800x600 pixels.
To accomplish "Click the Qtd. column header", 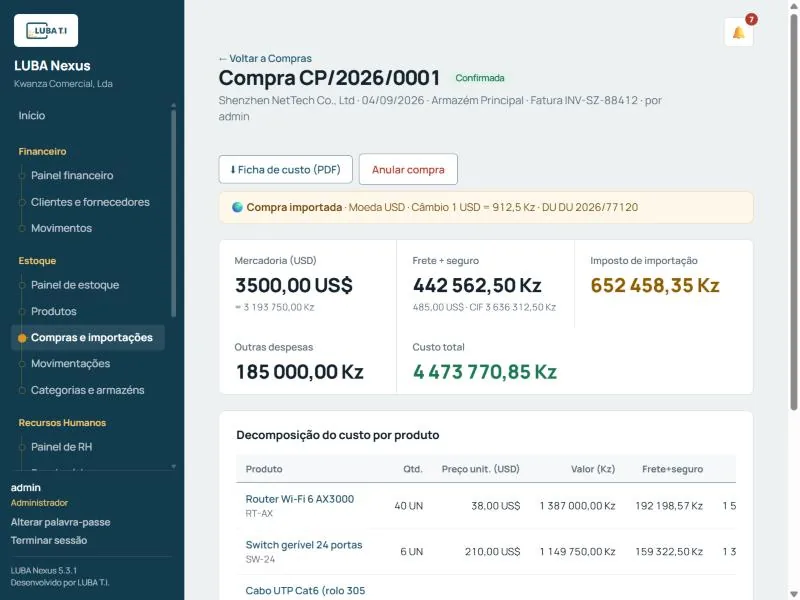I will pos(413,469).
